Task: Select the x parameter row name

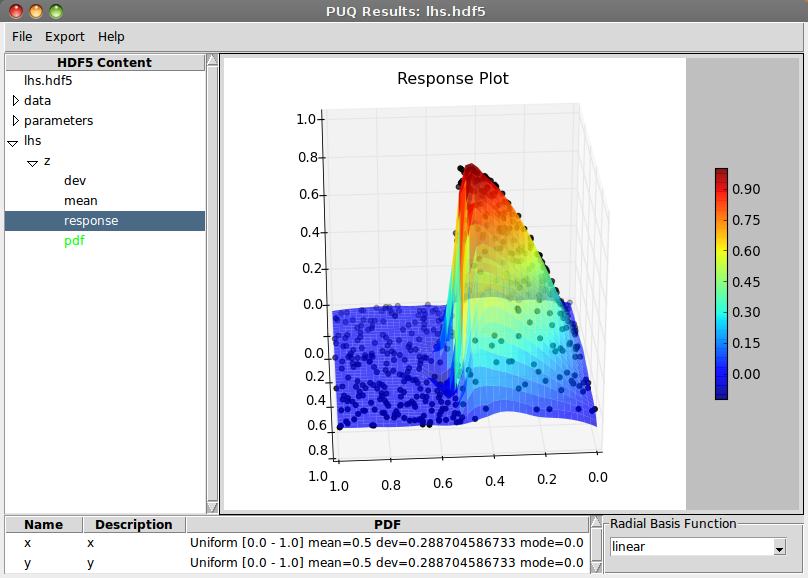Action: pos(28,543)
